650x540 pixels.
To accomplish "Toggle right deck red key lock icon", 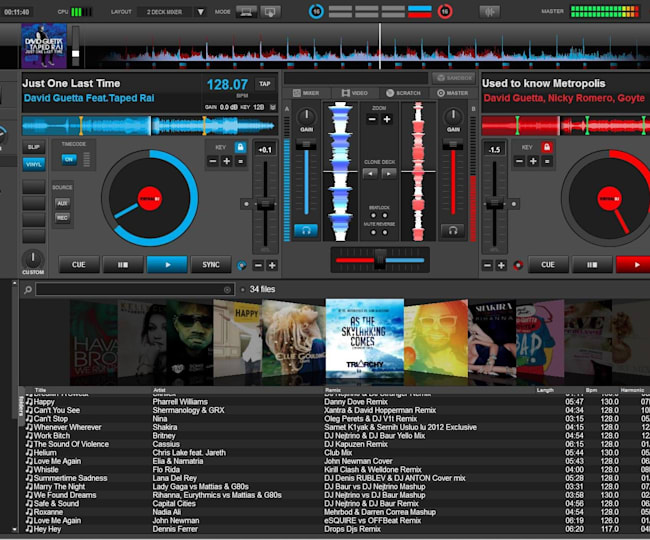I will coord(547,147).
